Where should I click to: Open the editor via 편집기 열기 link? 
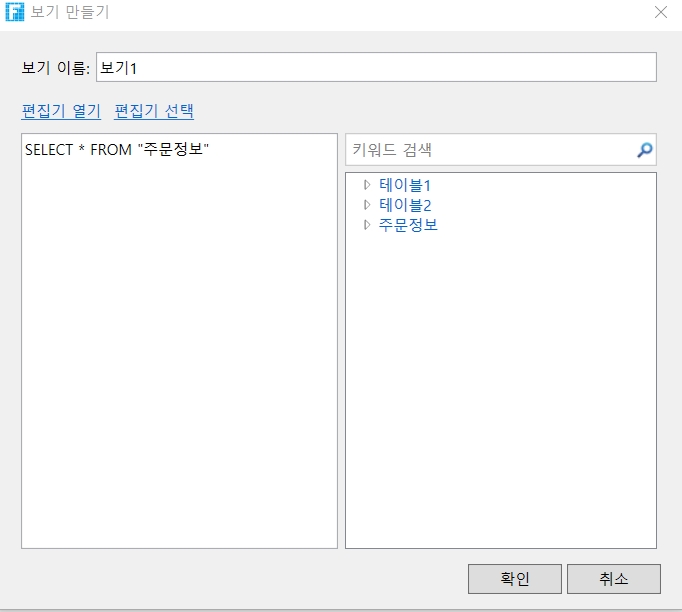point(61,111)
